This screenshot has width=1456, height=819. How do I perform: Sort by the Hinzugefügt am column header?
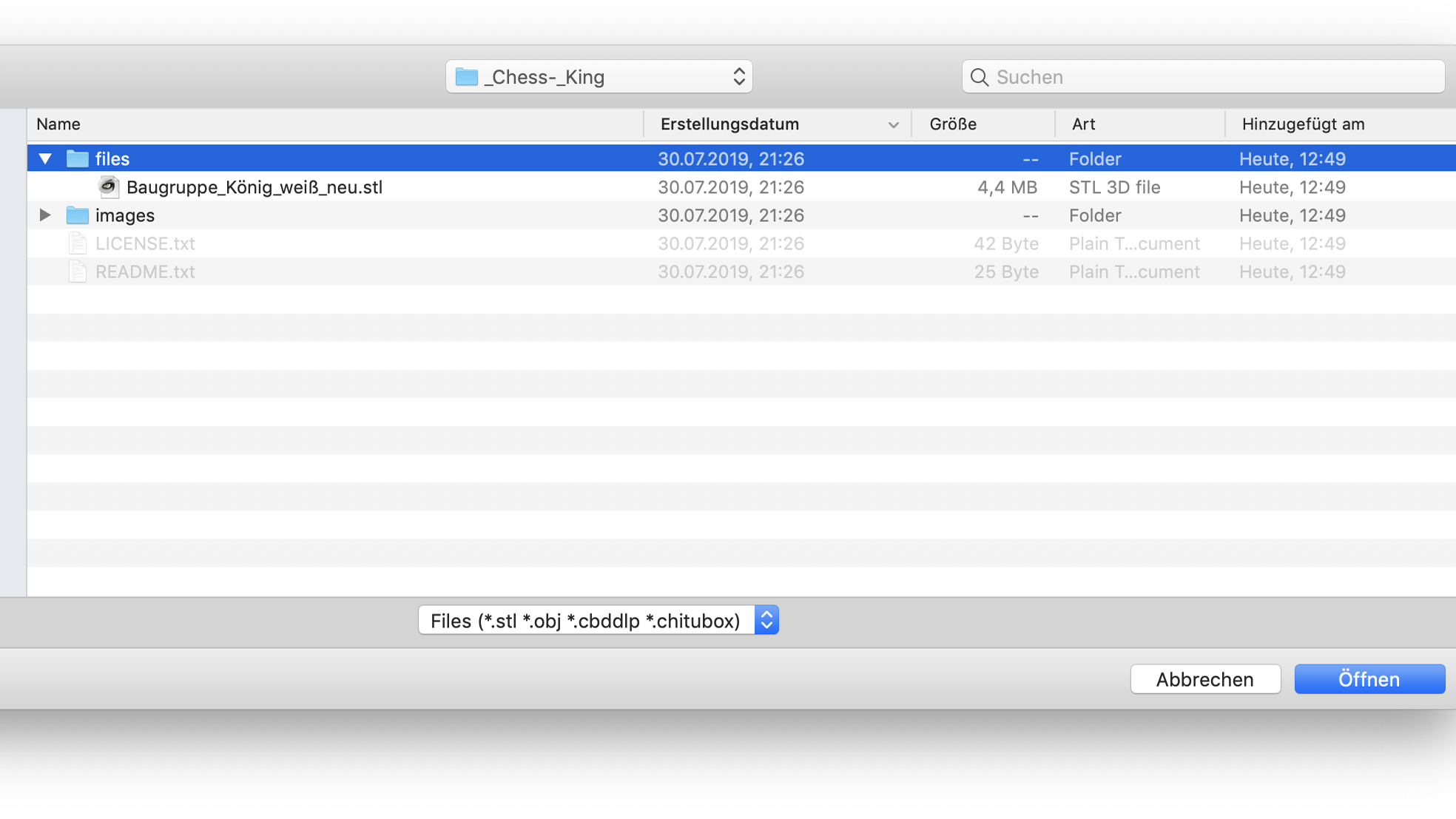point(1303,124)
